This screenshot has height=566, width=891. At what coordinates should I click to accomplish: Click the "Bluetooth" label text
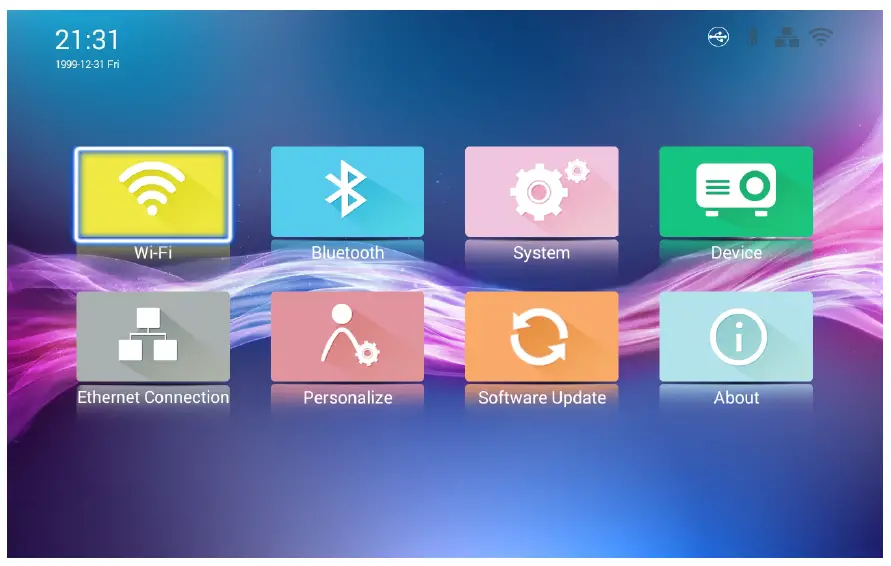point(347,252)
